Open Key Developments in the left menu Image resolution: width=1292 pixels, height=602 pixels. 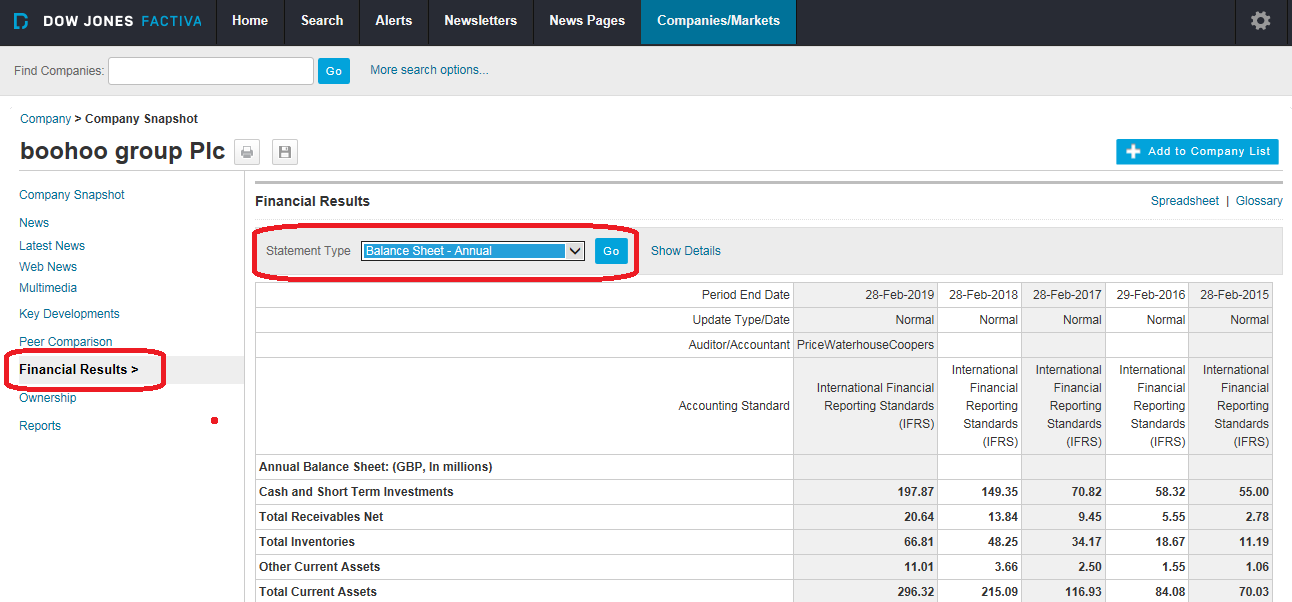[69, 314]
